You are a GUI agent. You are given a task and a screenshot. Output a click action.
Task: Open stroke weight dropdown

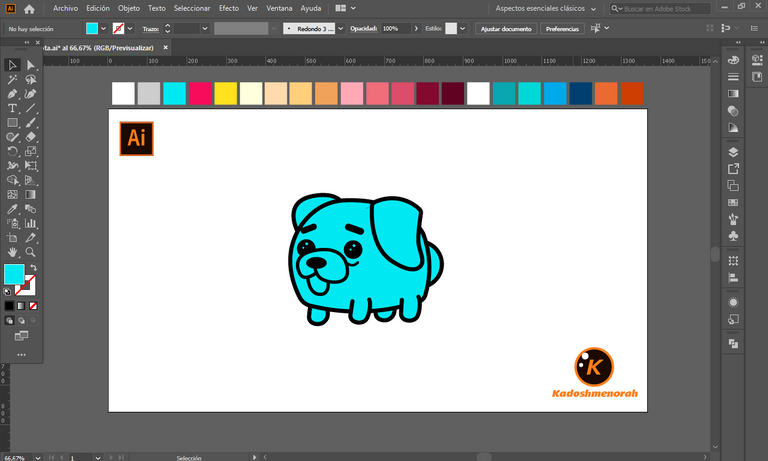[x=205, y=28]
